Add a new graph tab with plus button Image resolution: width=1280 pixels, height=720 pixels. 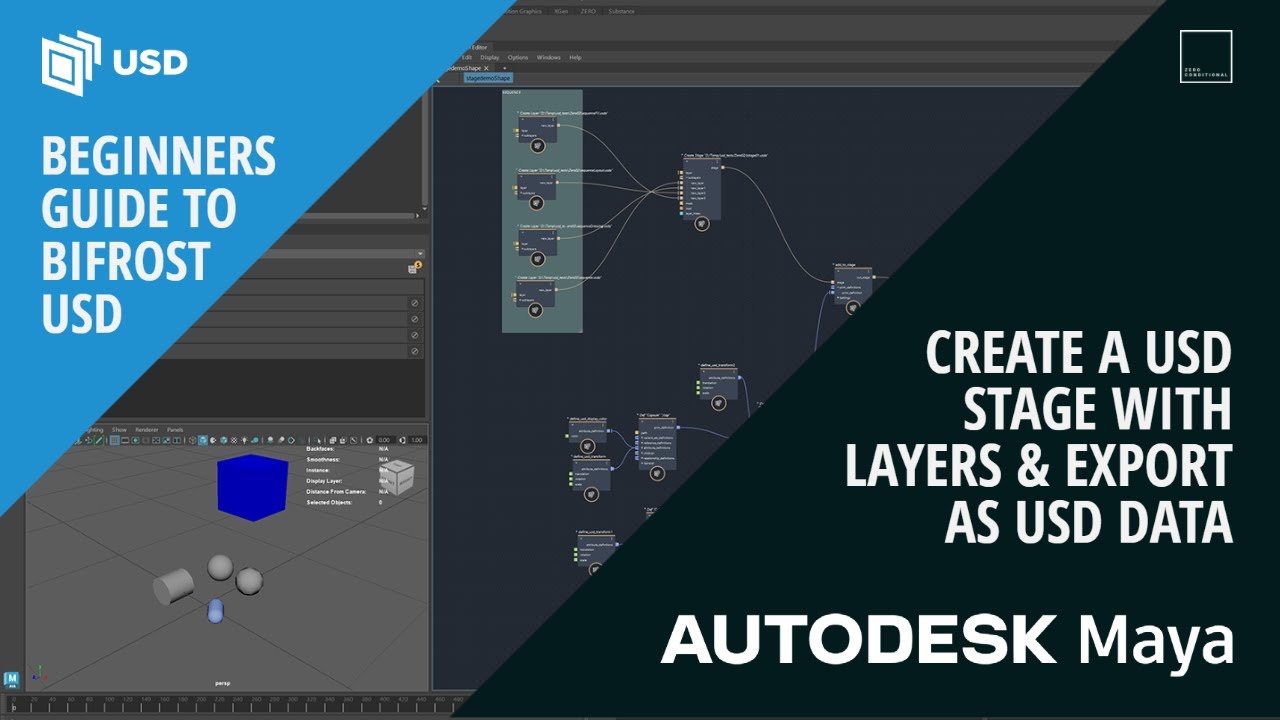tap(504, 68)
